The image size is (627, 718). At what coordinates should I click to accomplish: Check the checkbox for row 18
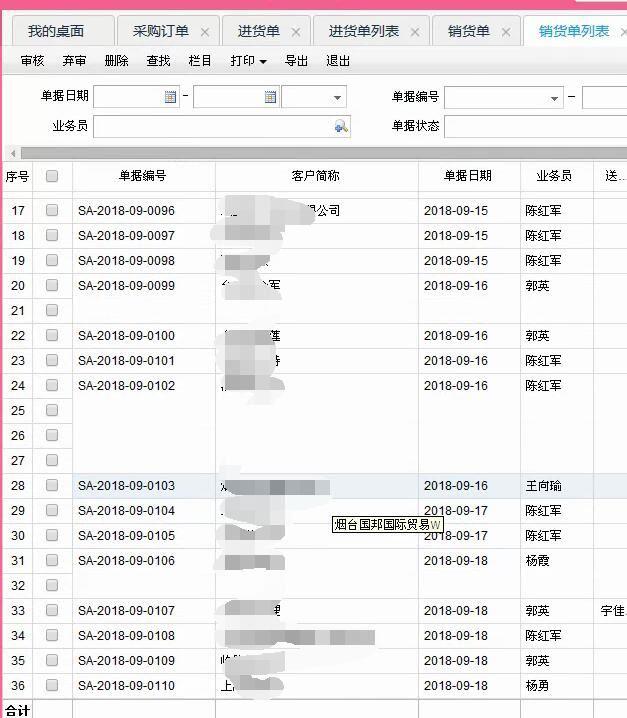click(52, 235)
